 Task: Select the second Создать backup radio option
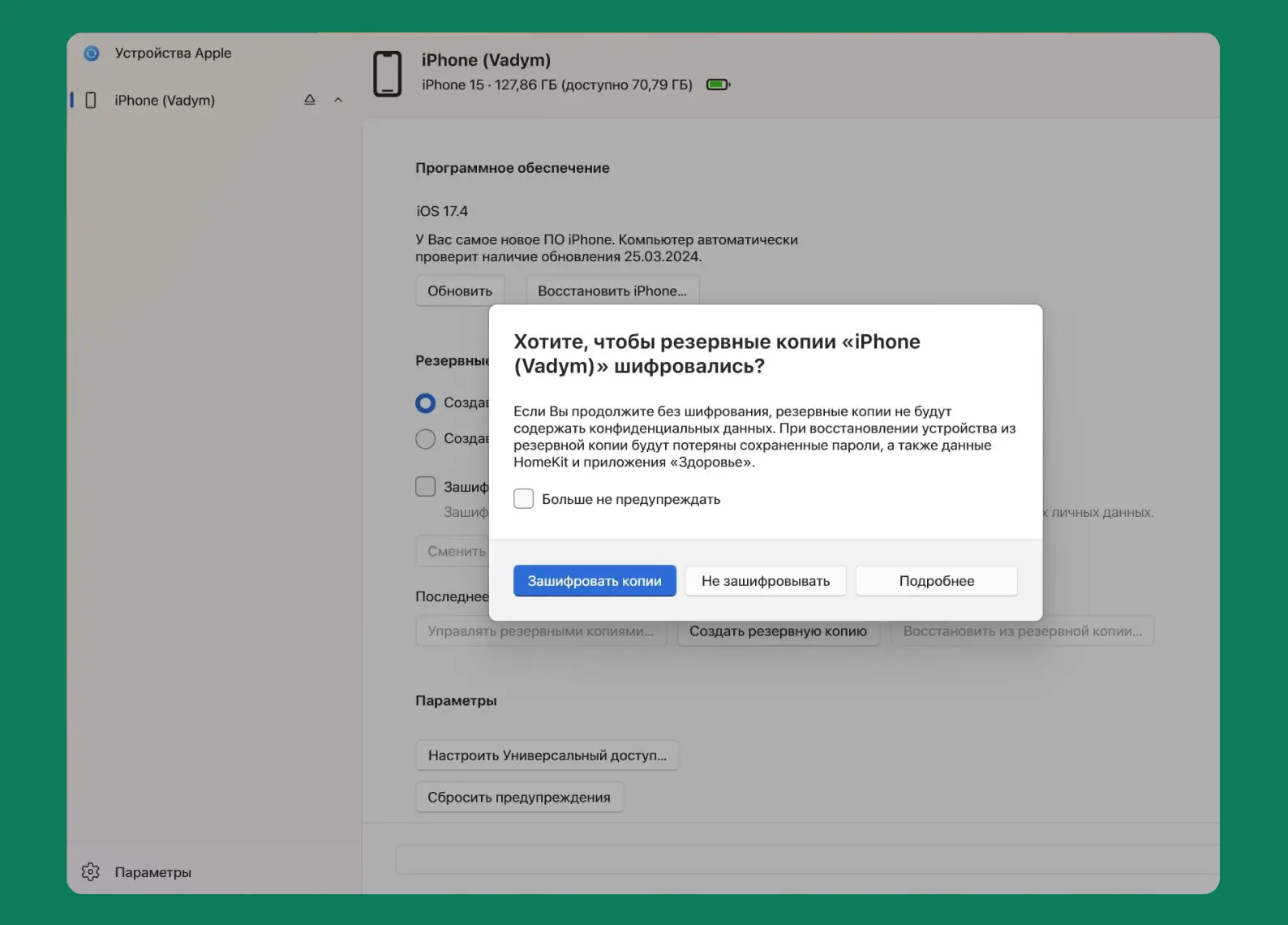[426, 439]
